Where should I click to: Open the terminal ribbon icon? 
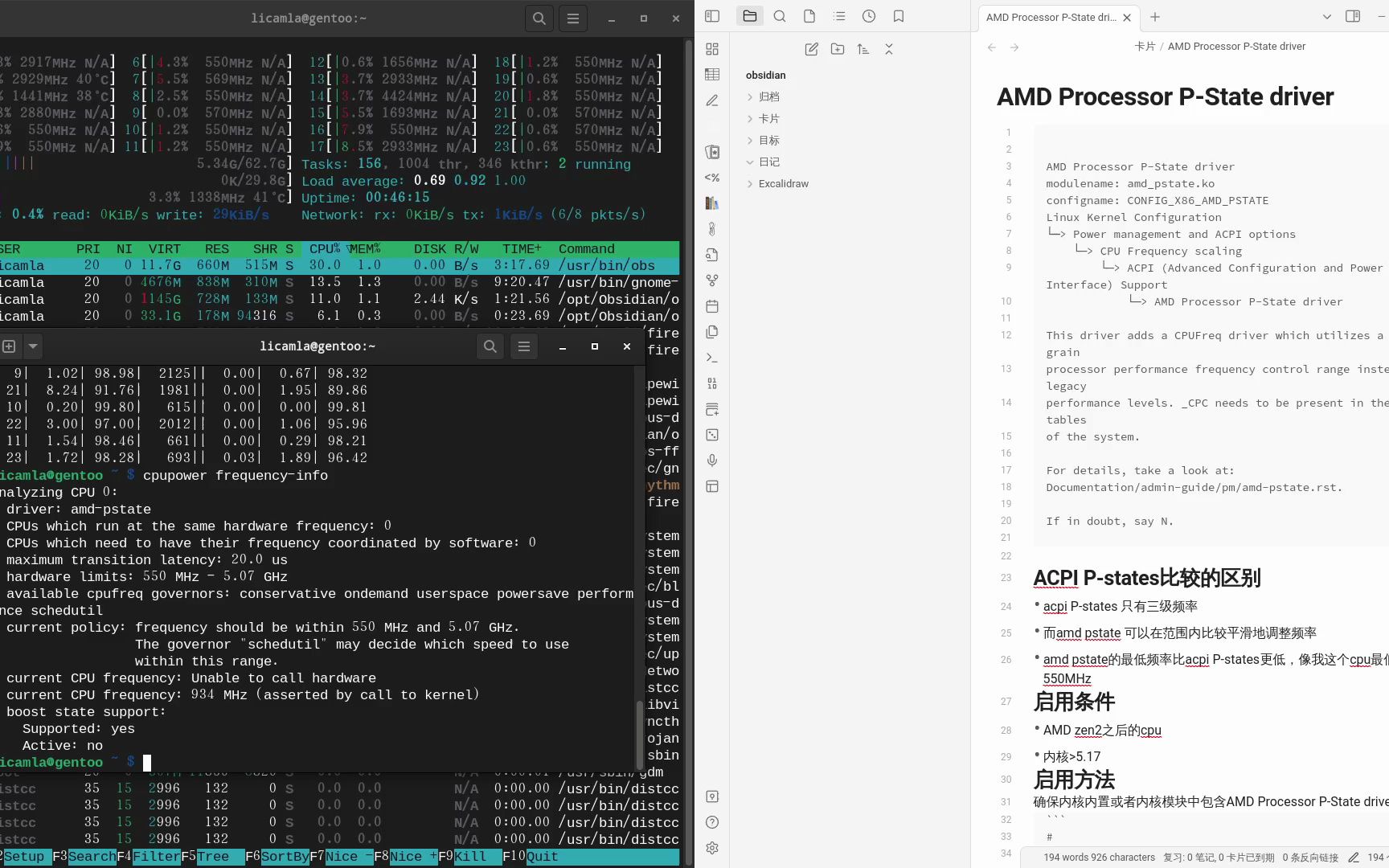711,357
